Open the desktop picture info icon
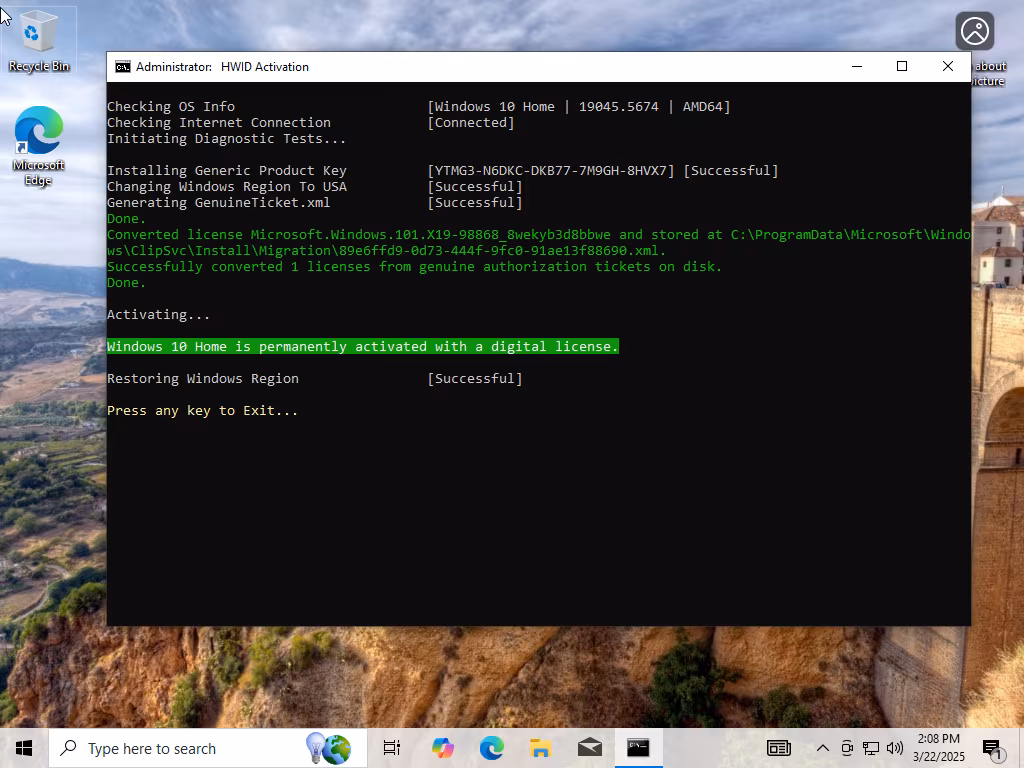 point(975,31)
